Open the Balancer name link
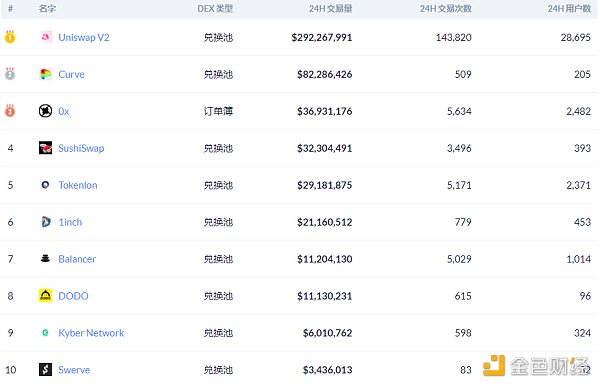This screenshot has width=600, height=387. pos(77,259)
